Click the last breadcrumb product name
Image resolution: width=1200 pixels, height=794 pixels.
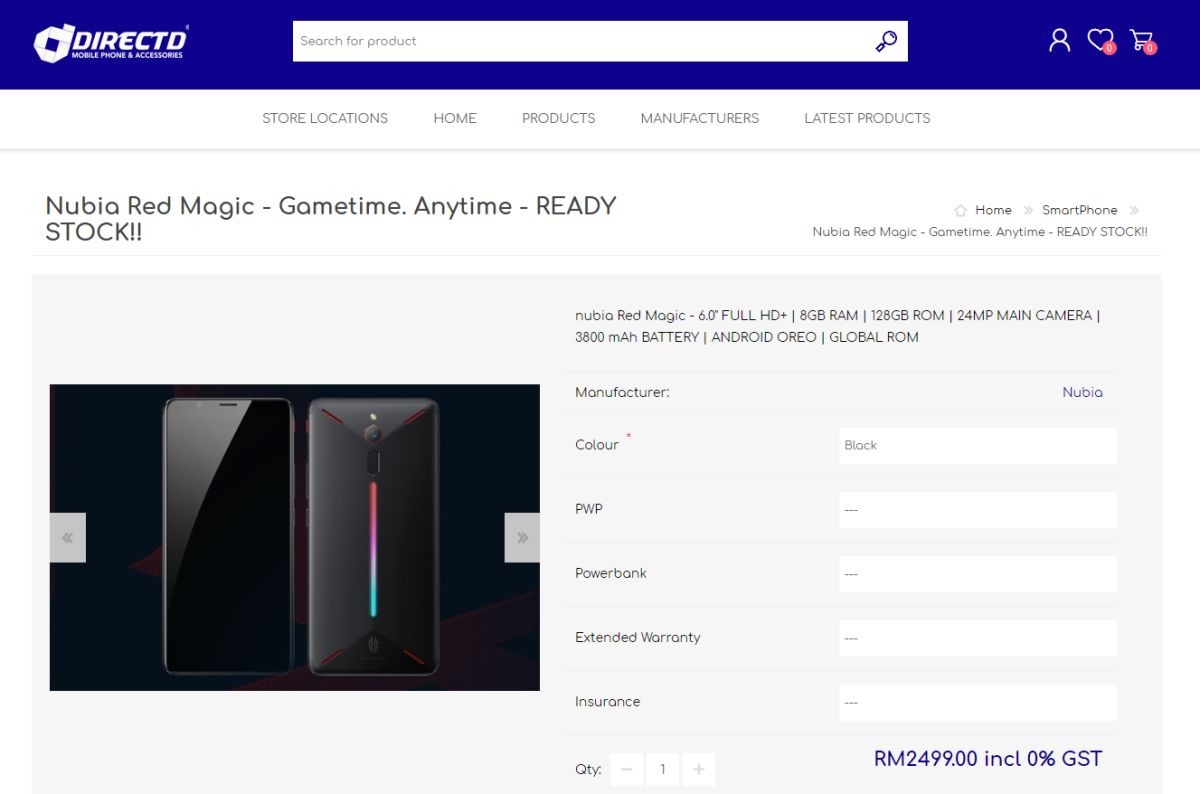point(980,232)
